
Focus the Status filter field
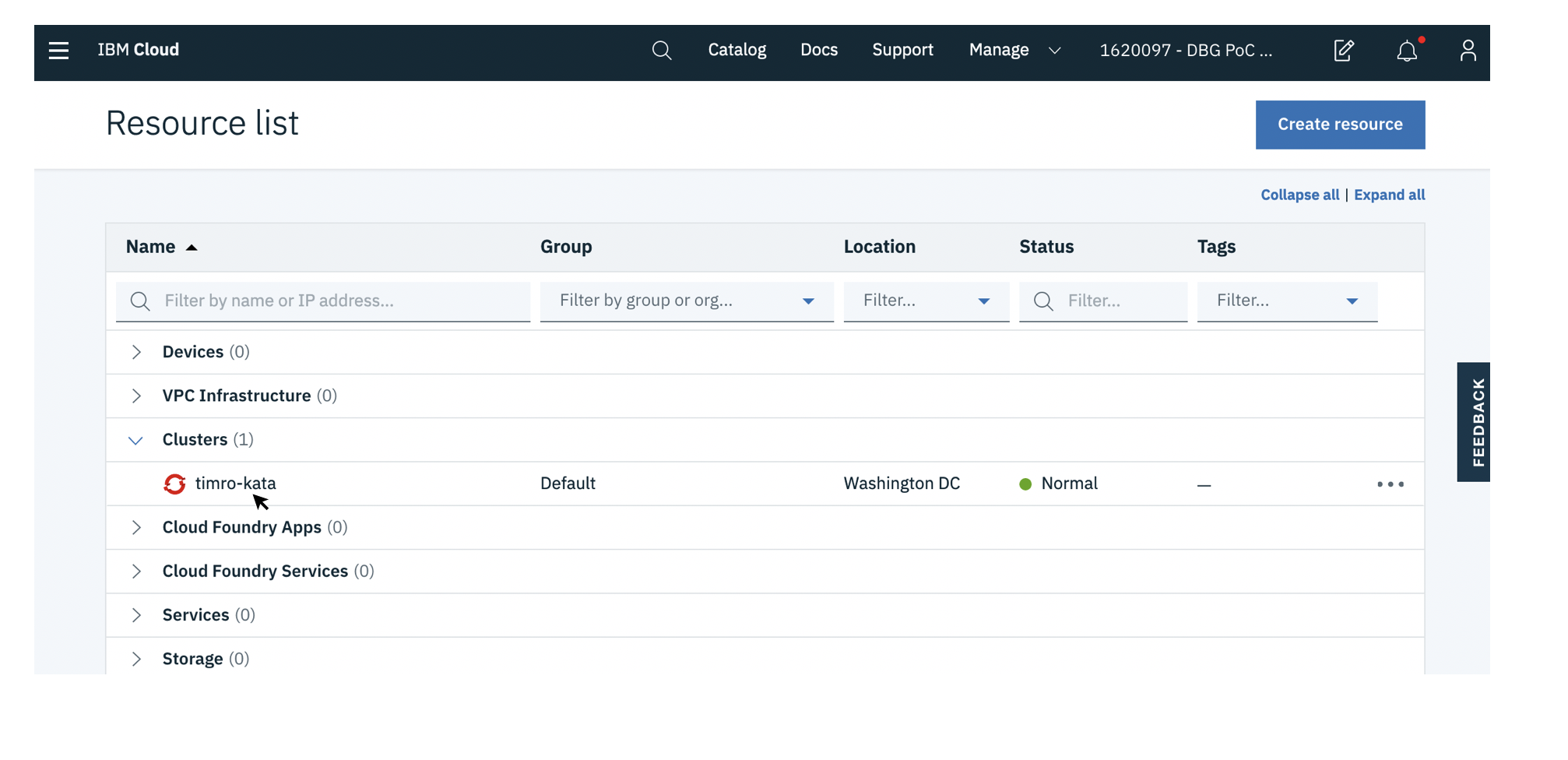(x=1103, y=301)
